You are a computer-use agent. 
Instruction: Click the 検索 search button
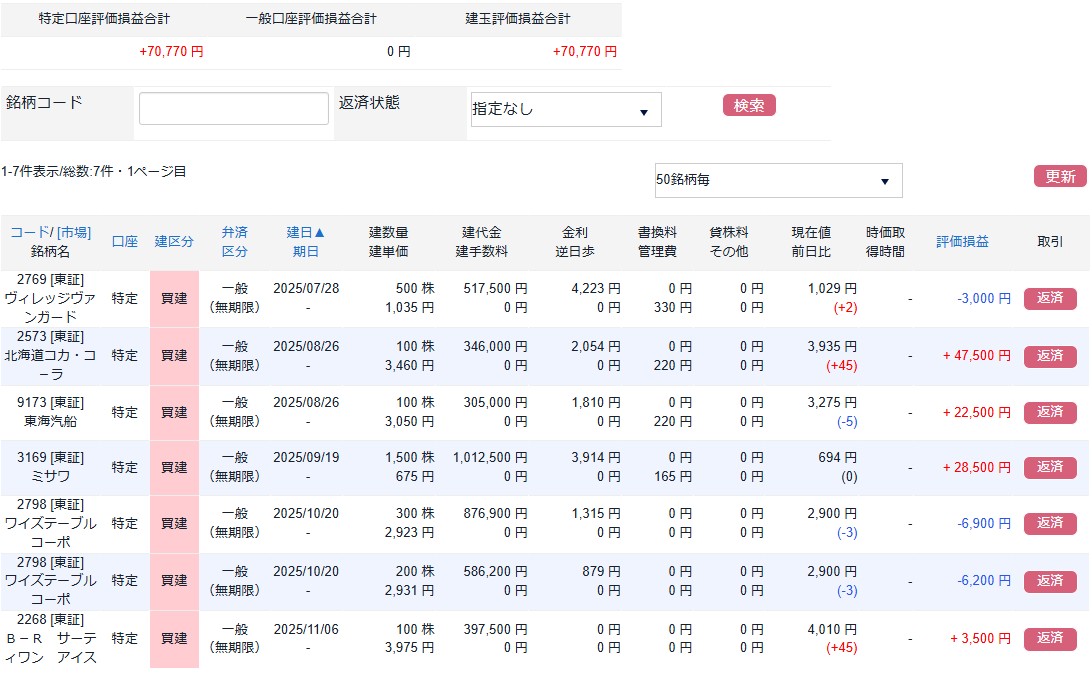[748, 104]
